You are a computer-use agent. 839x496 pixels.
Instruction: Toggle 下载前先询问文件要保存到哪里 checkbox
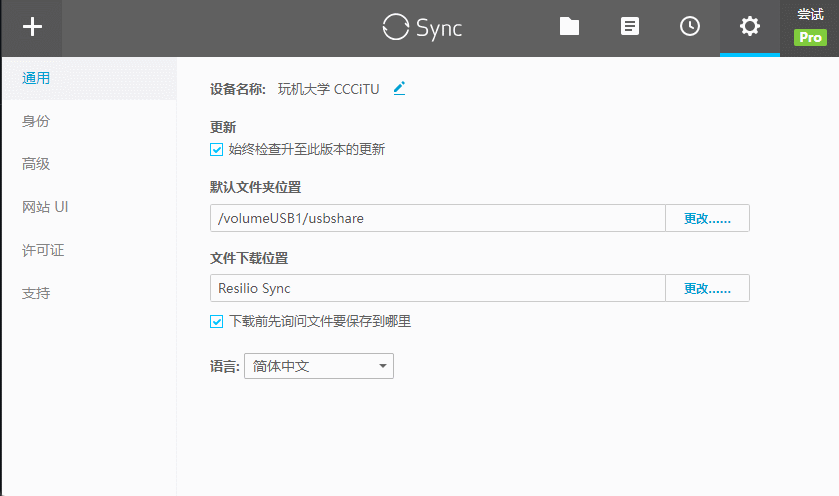click(216, 322)
